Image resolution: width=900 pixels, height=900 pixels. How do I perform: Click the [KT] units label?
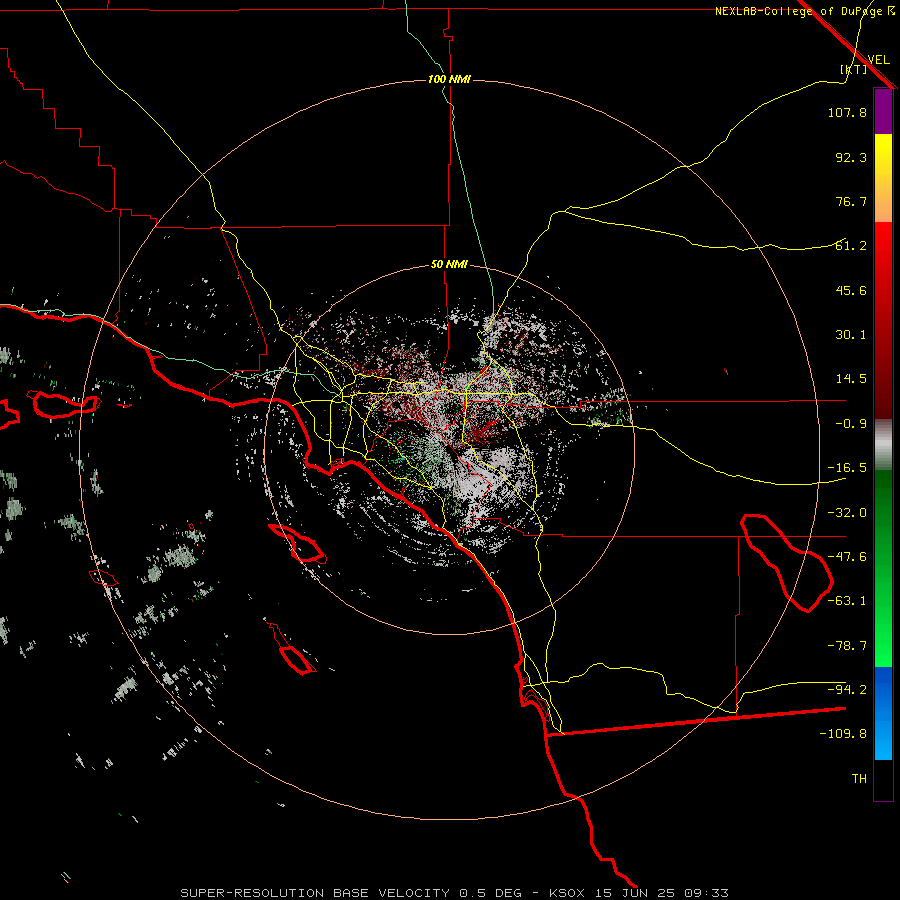click(x=854, y=69)
